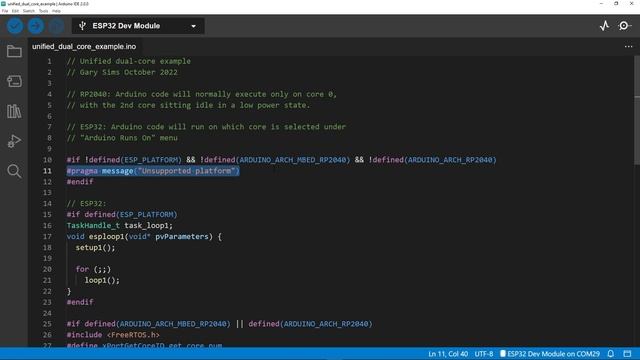Viewport: 640px width, 360px height.
Task: Click the 'void esploop1' function line
Action: coord(144,236)
